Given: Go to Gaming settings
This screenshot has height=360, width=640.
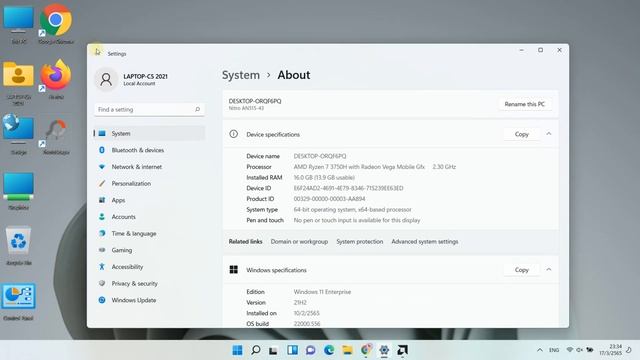Looking at the screenshot, I should point(149,250).
